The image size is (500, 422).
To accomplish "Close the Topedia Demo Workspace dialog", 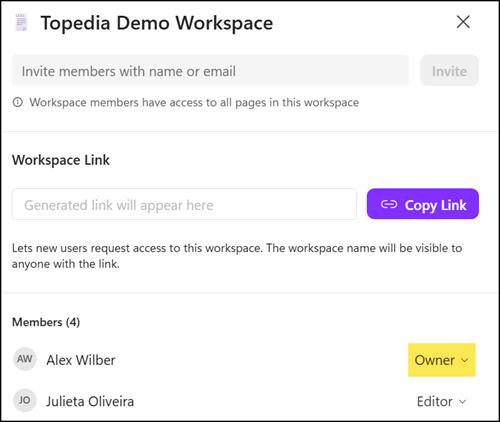I will 463,22.
